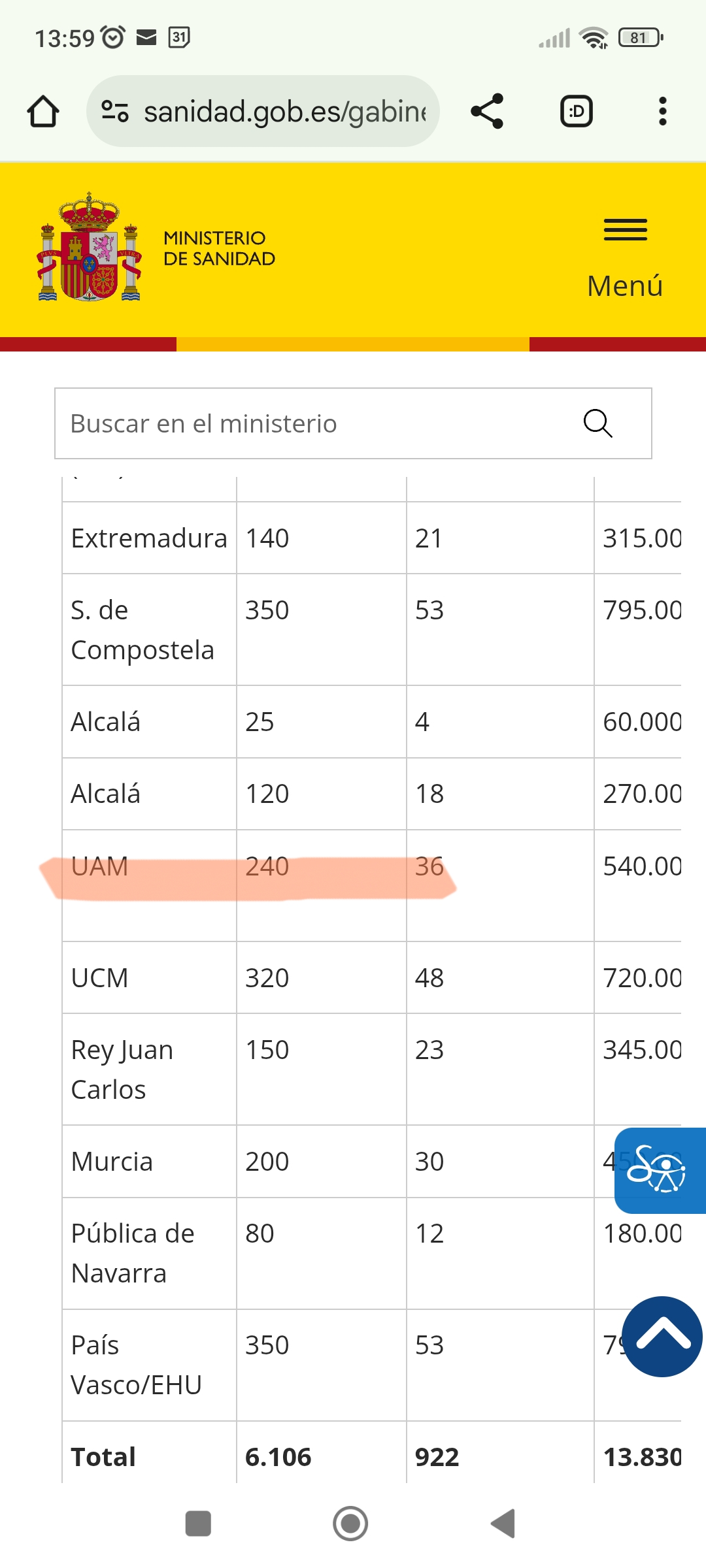The width and height of the screenshot is (706, 1568).
Task: Tap the MINISTERIO DE SANIDAD text
Action: pos(219,248)
